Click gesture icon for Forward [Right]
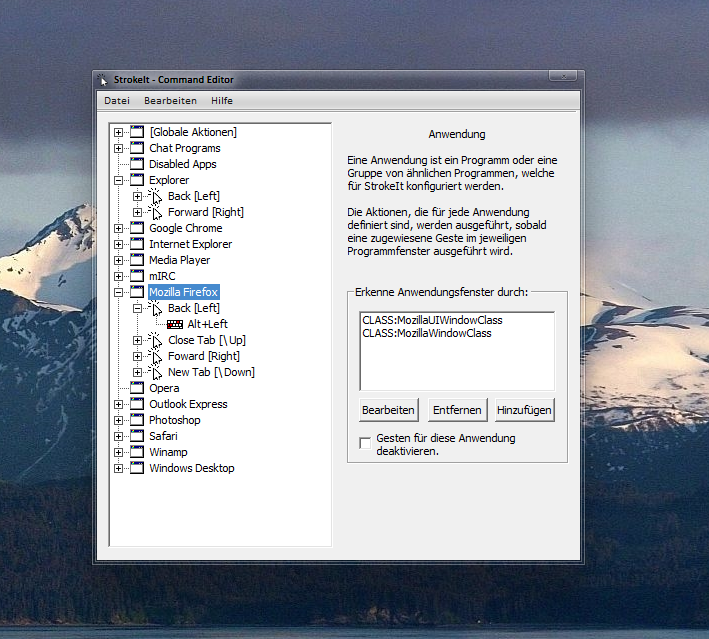Screen dimensions: 709x639 [x=156, y=212]
